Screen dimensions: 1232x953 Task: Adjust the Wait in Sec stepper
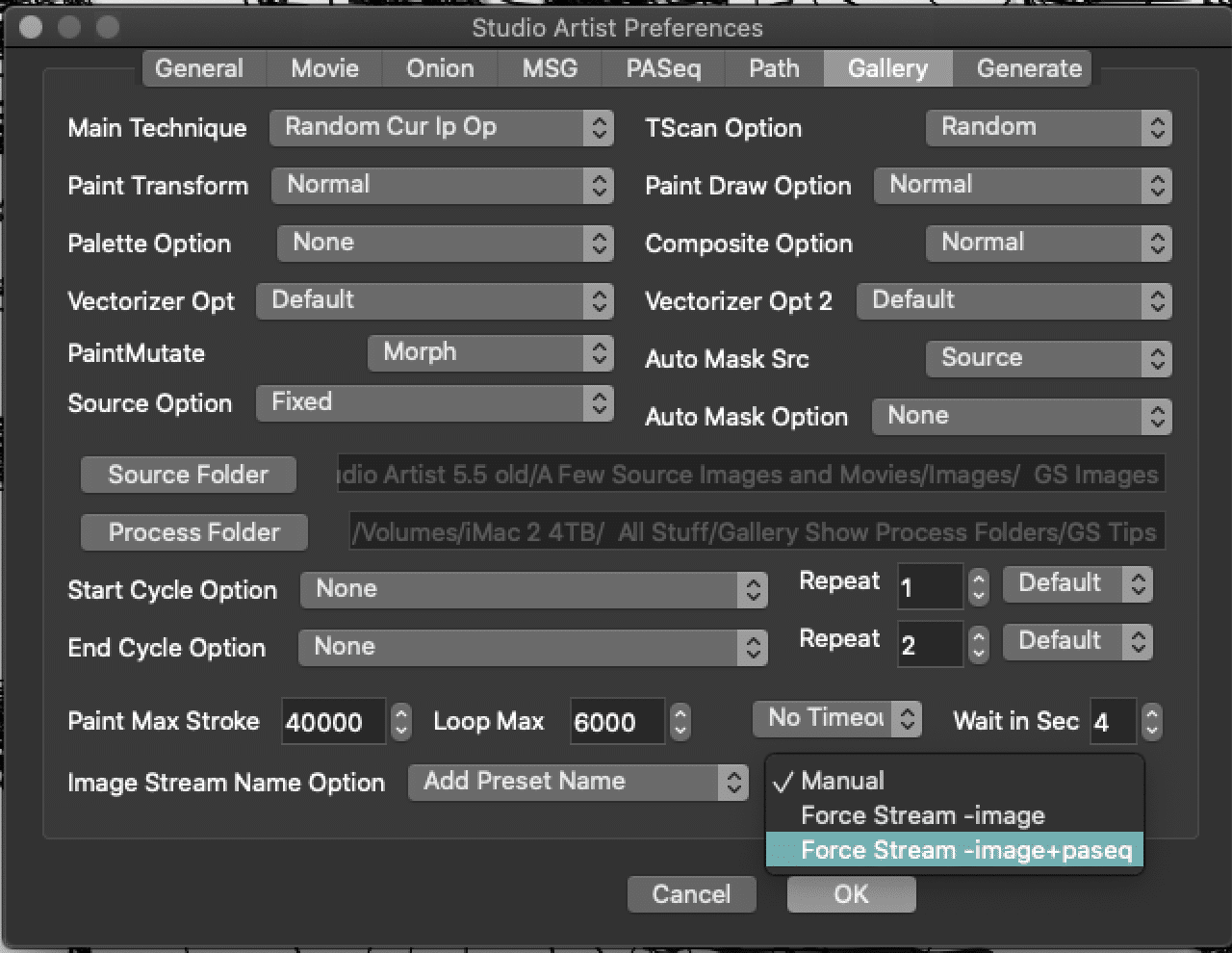click(1152, 722)
